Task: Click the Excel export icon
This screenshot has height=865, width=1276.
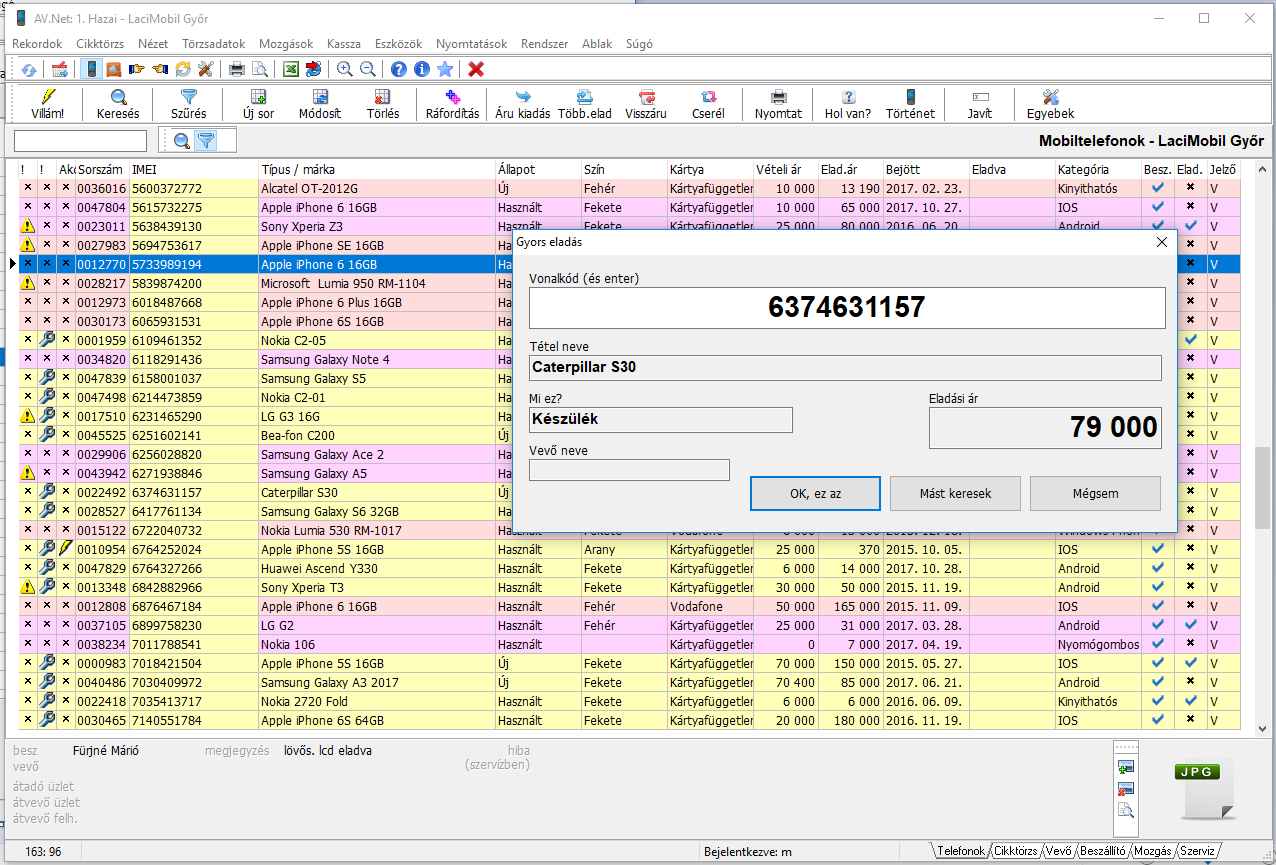Action: tap(290, 69)
